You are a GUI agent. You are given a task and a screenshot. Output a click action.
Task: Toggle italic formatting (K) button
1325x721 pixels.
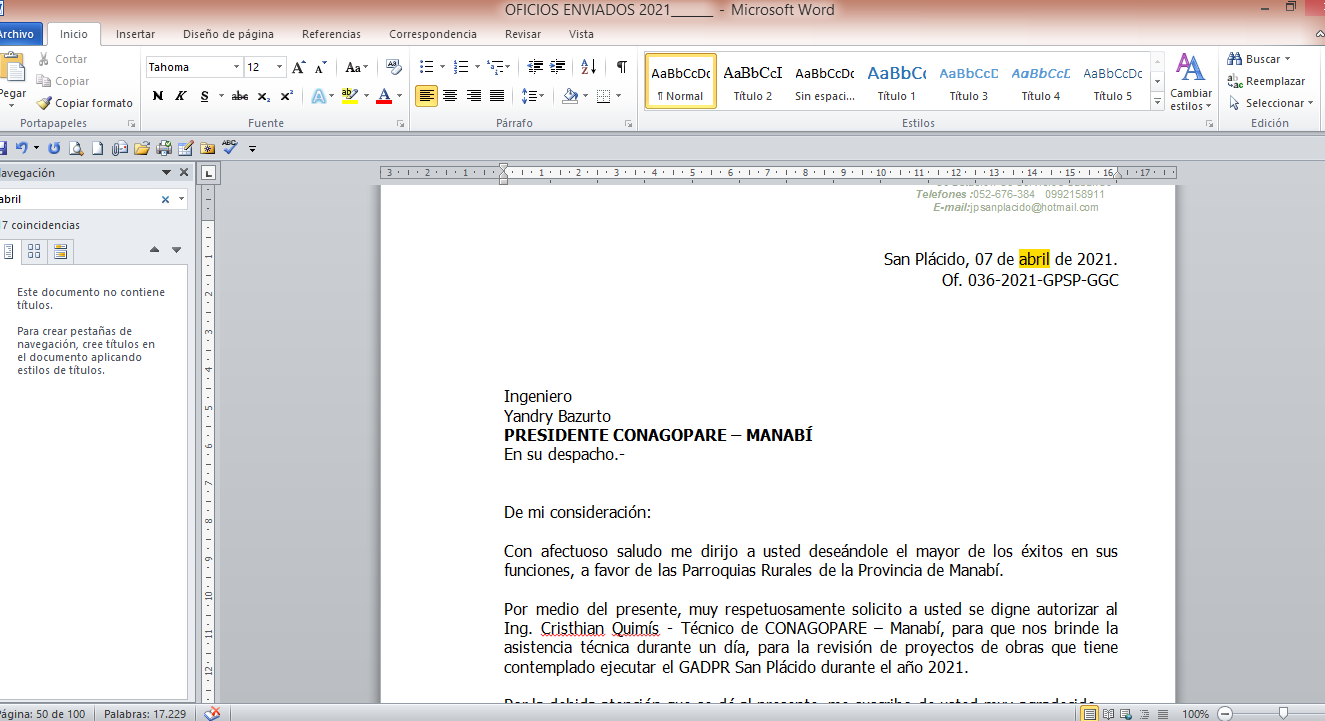coord(181,96)
